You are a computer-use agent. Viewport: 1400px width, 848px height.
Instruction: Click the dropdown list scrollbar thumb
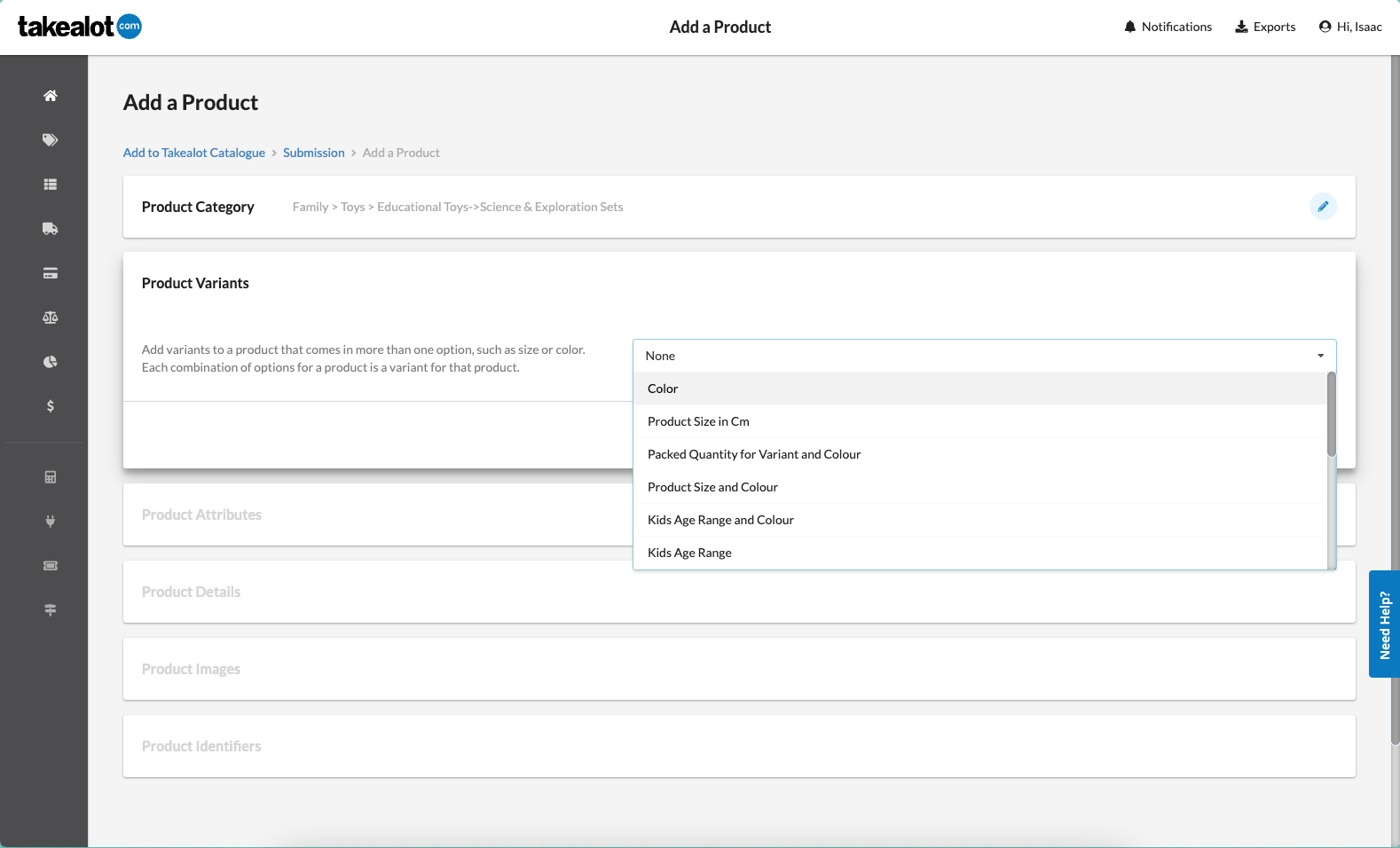(x=1331, y=413)
